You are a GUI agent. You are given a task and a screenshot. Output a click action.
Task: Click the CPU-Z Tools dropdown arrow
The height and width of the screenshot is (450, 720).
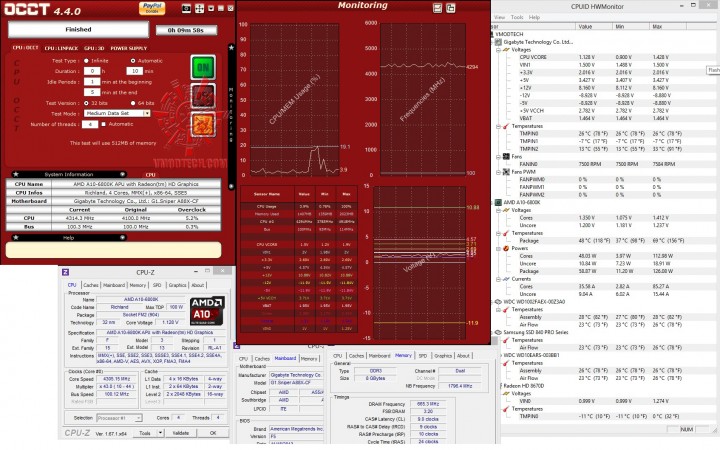[160, 433]
